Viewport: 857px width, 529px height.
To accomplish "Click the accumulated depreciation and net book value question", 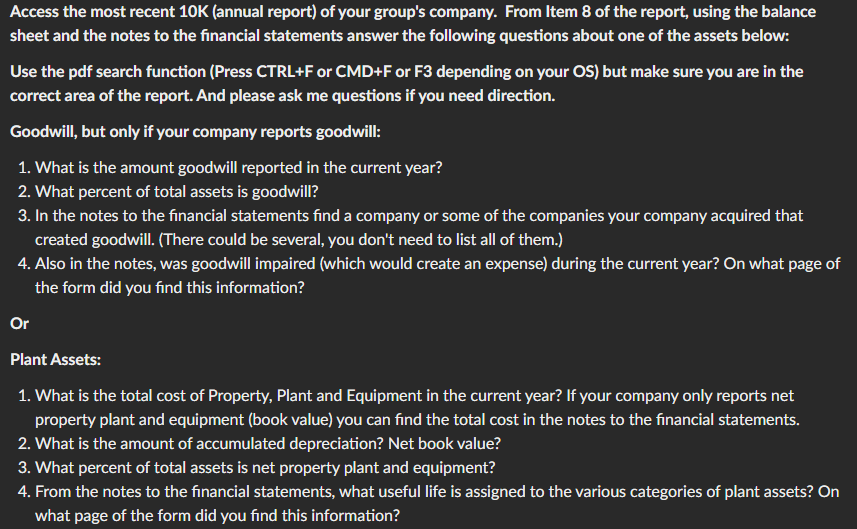I will click(x=268, y=443).
